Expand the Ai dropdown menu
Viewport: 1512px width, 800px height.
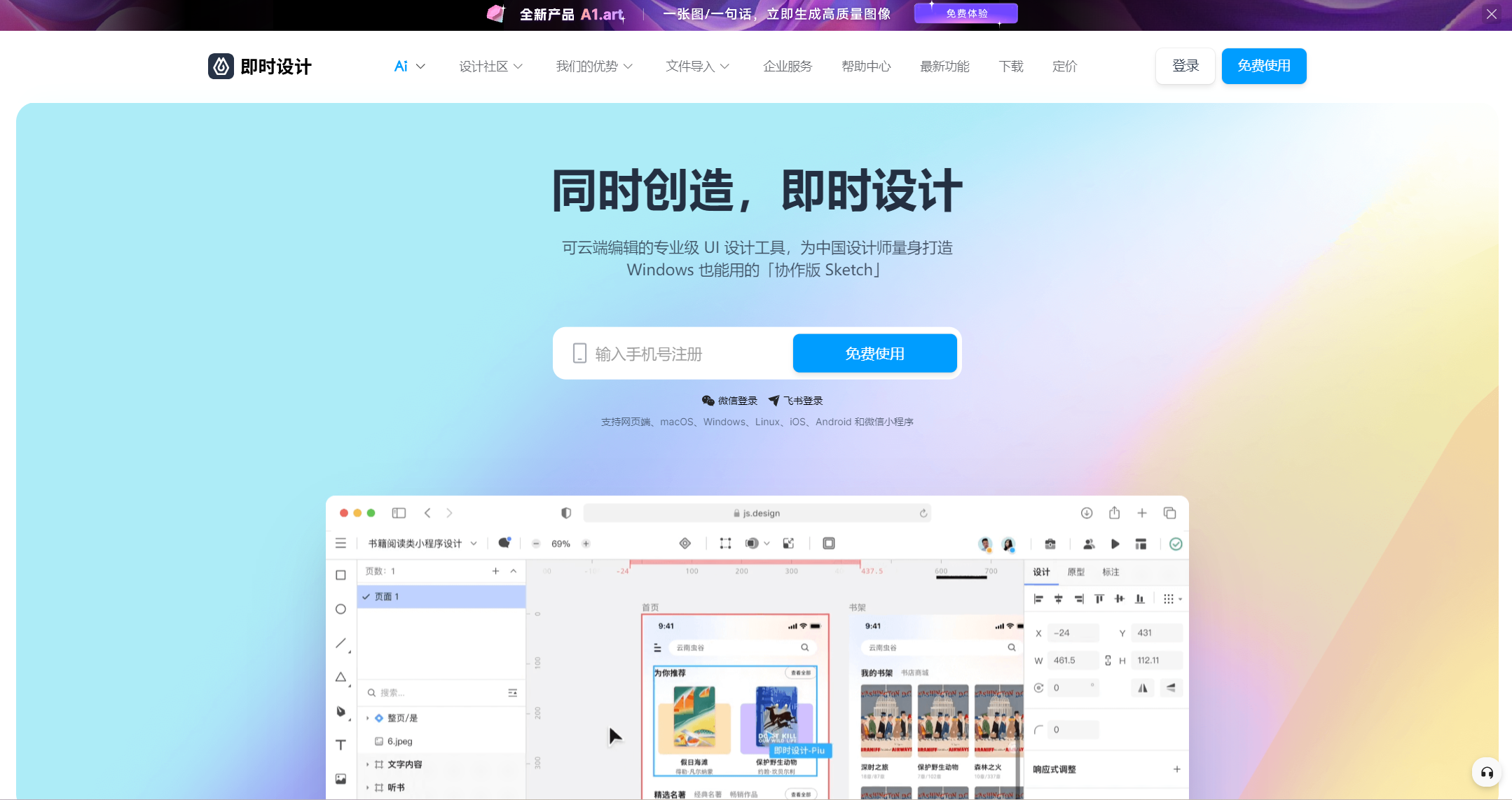click(x=409, y=67)
